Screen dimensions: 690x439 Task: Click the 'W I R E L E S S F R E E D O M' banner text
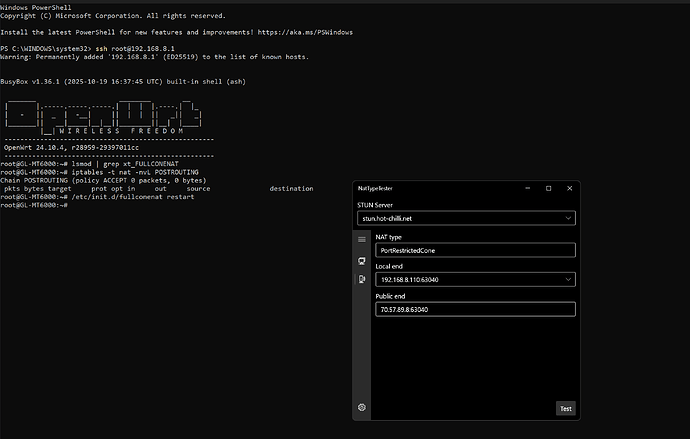click(121, 131)
